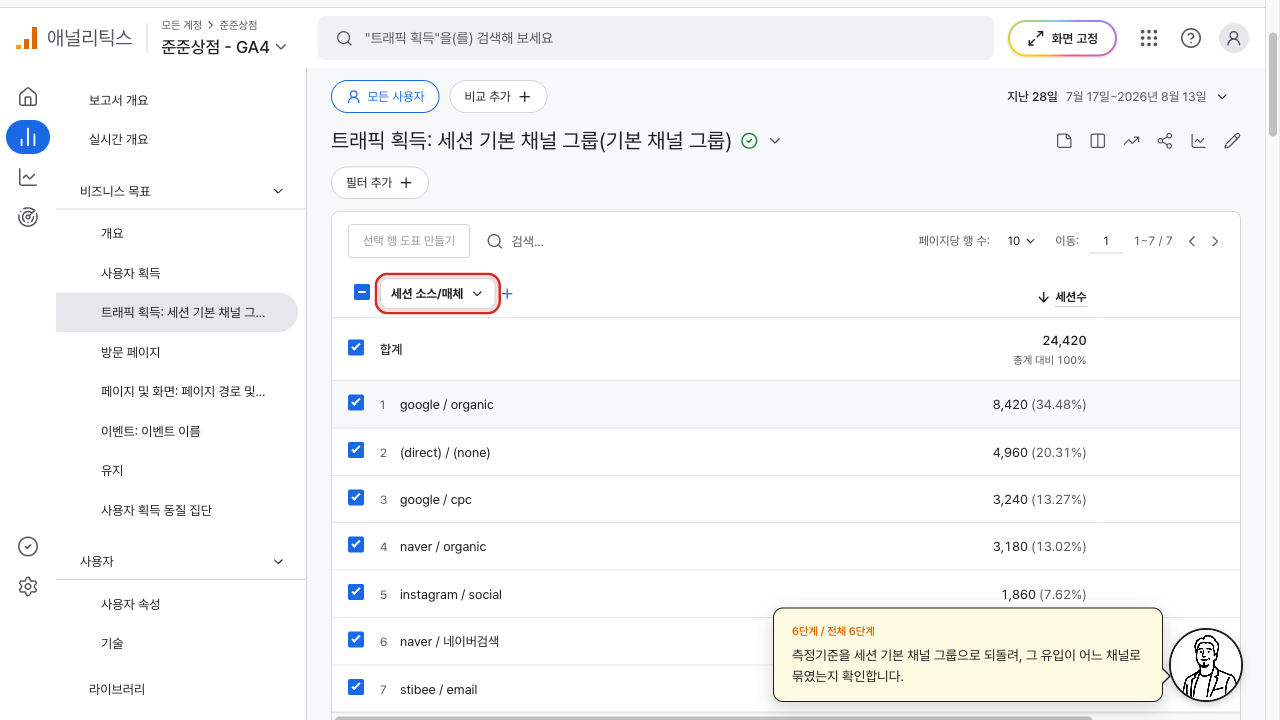Uncheck the naver / organic row checkbox
Viewport: 1280px width, 720px height.
click(356, 544)
